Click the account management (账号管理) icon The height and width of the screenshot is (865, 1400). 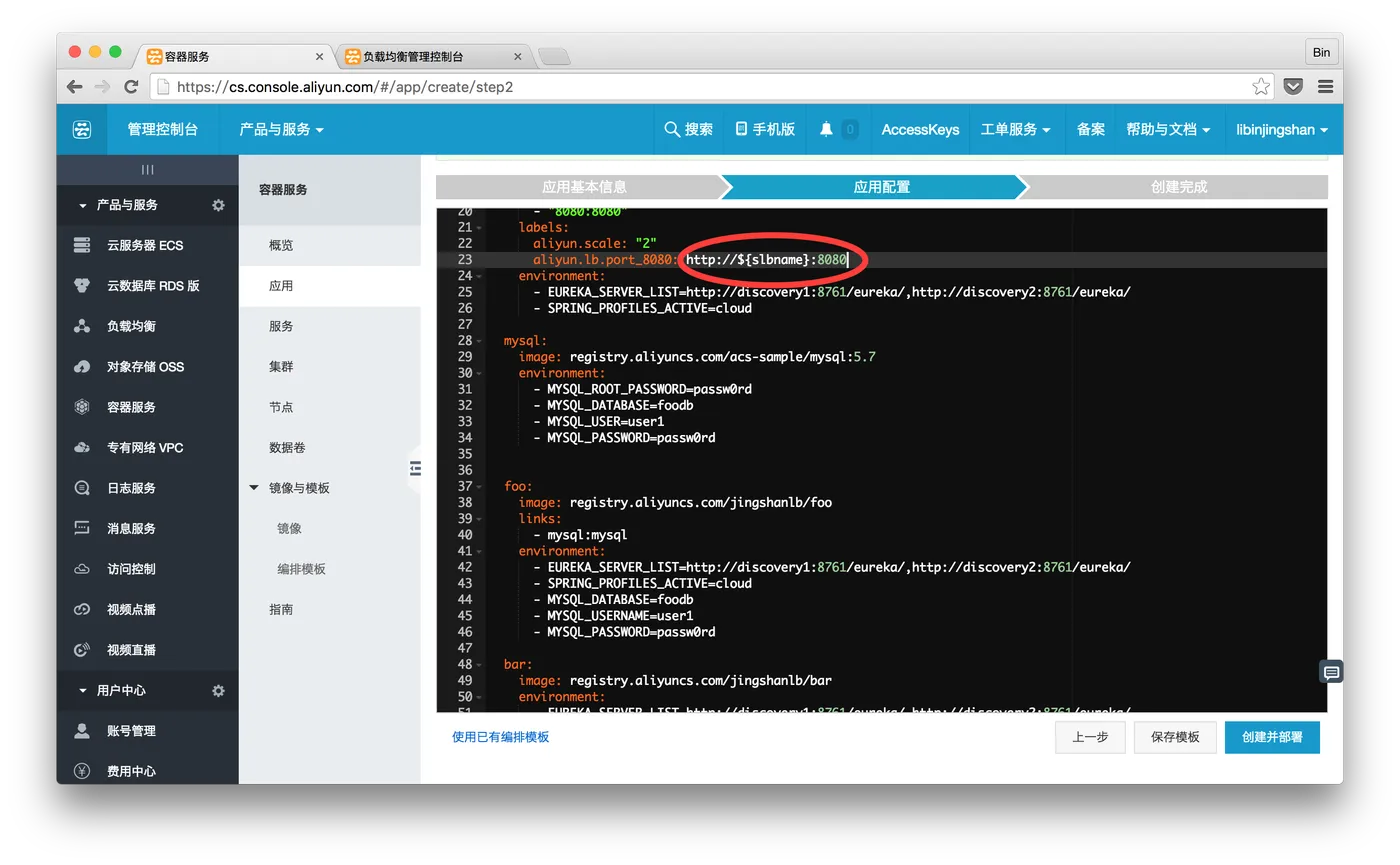82,731
